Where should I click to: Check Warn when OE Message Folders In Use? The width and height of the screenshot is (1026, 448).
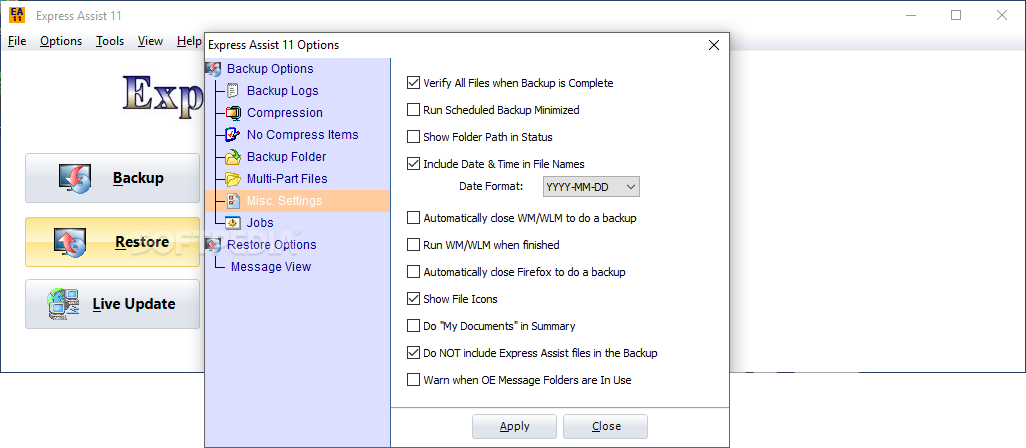point(413,379)
